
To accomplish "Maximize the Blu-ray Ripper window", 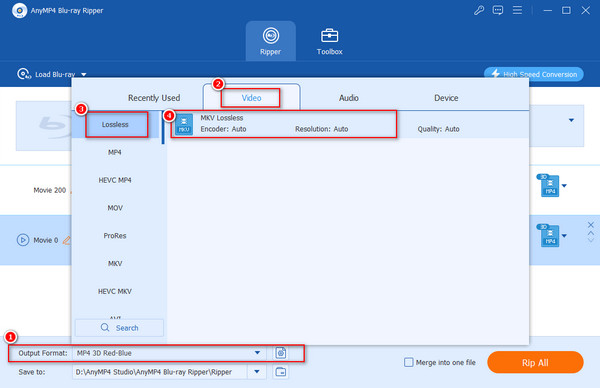I will (566, 10).
